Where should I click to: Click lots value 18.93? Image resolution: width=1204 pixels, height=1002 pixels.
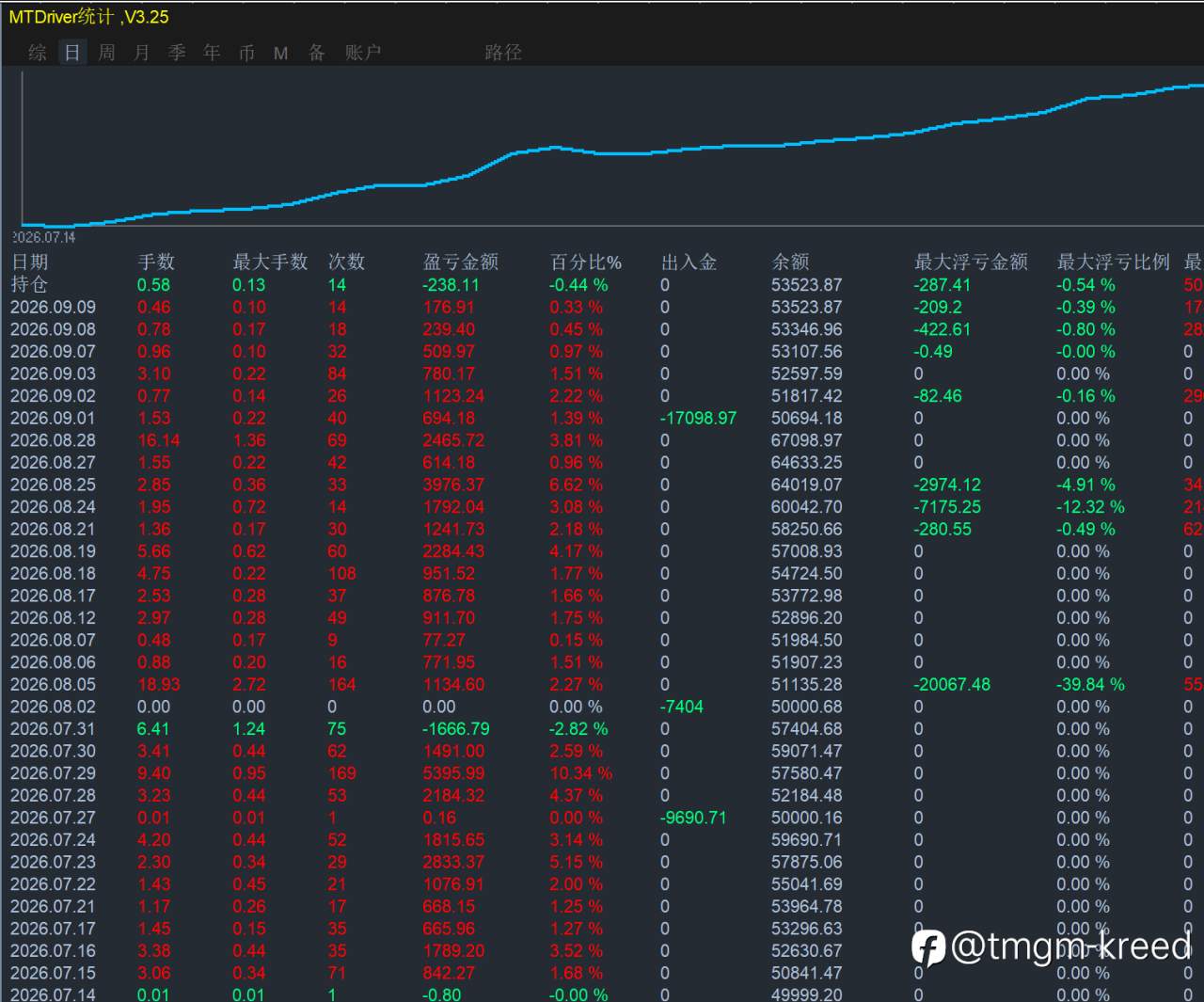[x=158, y=684]
